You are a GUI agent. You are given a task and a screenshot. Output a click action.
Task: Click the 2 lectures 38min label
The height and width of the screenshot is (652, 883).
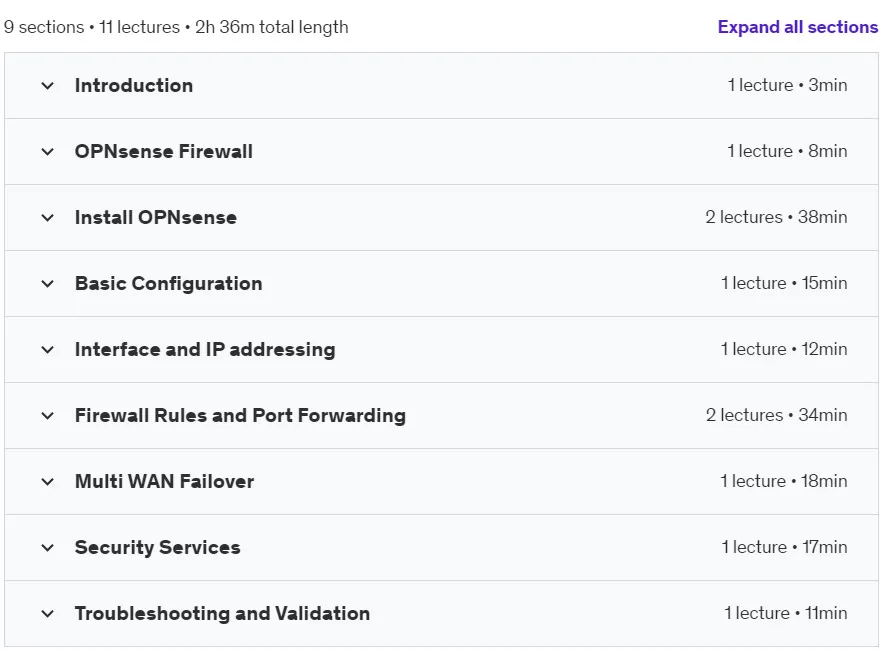tap(776, 217)
